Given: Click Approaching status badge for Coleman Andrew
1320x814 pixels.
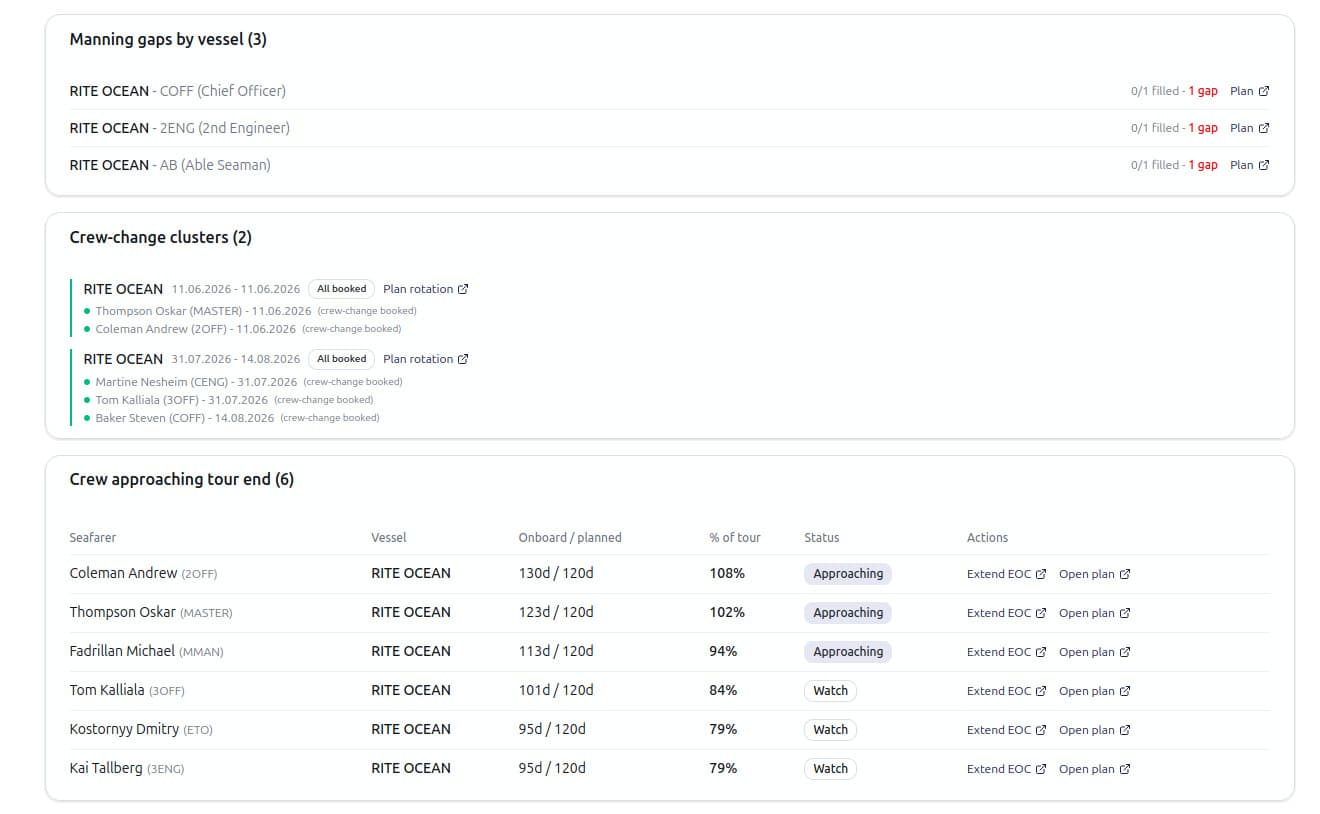Looking at the screenshot, I should pyautogui.click(x=848, y=574).
